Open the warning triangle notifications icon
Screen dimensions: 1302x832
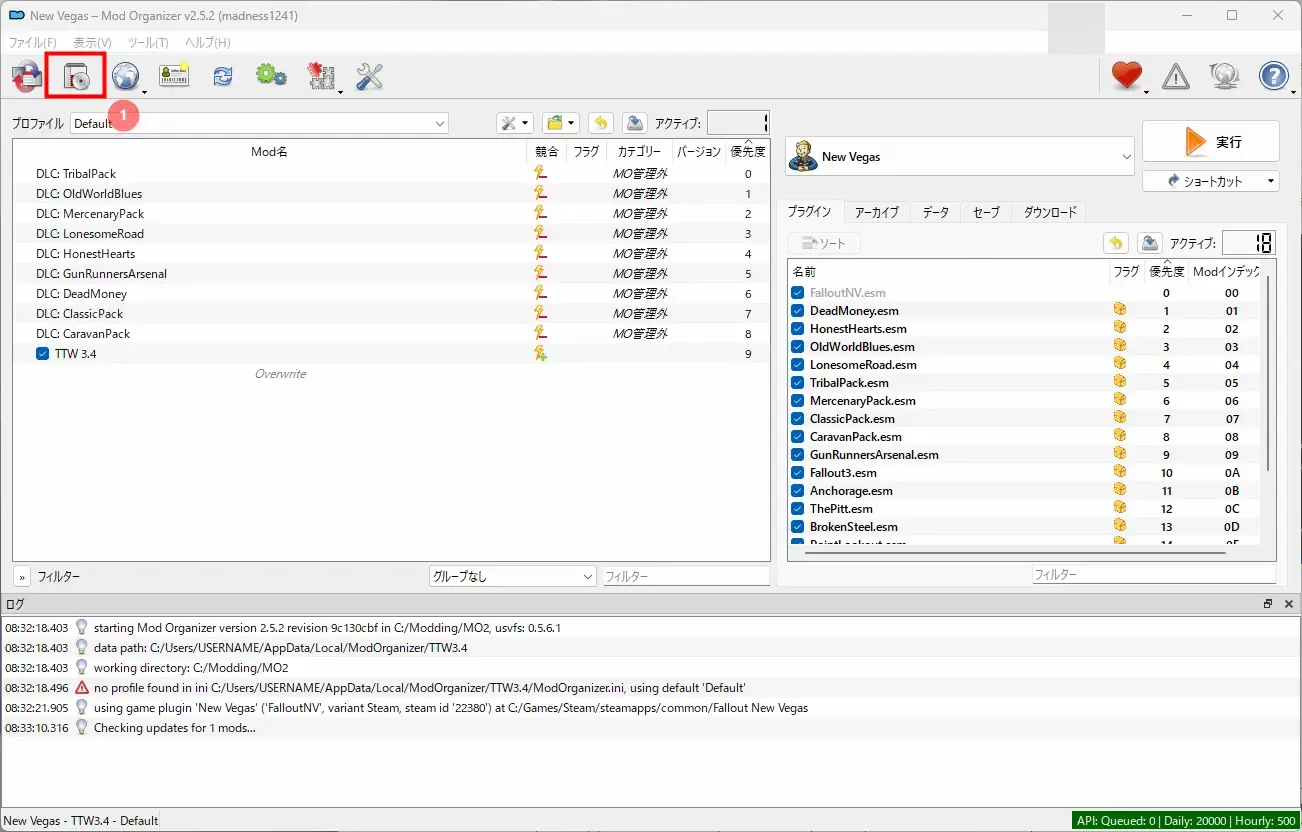pos(1176,77)
